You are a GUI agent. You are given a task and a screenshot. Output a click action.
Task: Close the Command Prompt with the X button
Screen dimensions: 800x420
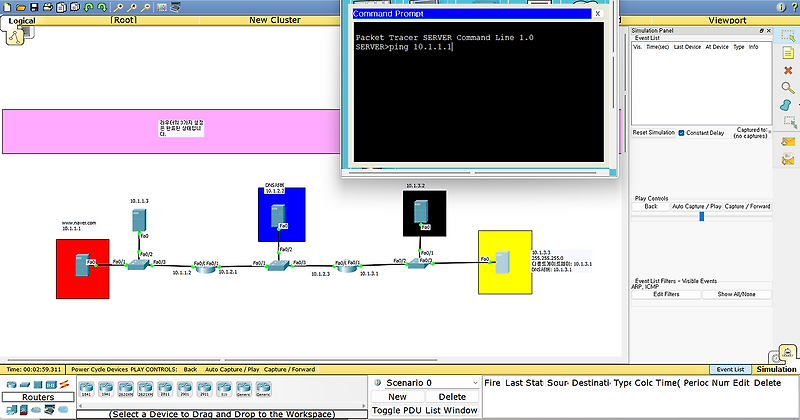click(597, 14)
